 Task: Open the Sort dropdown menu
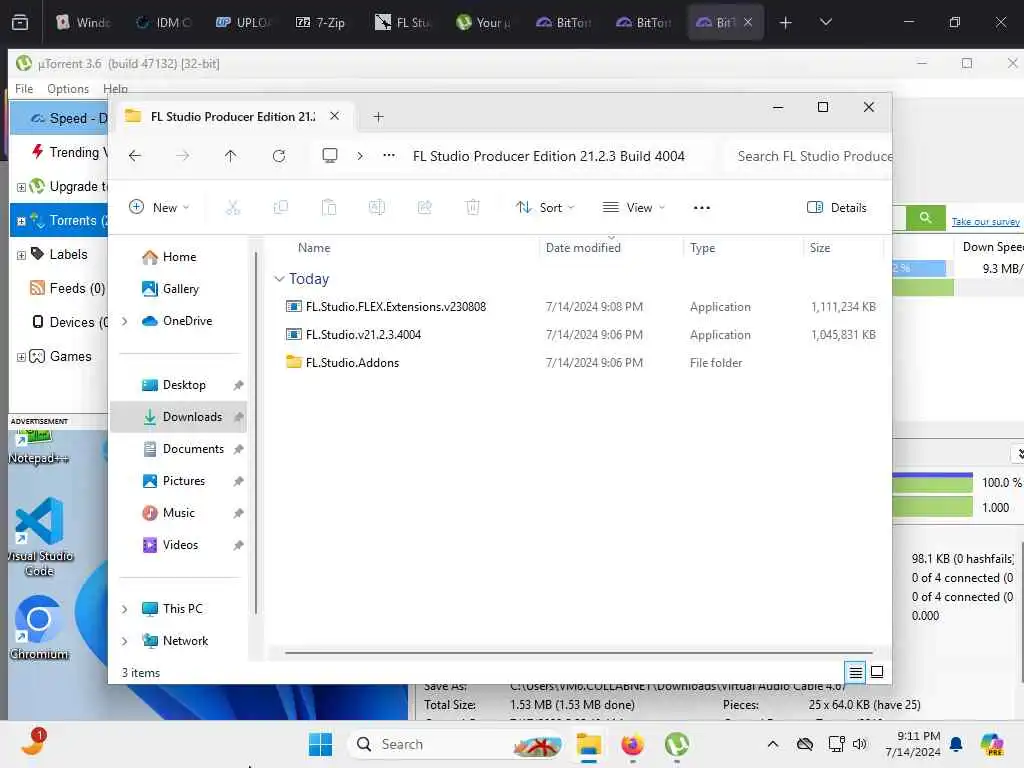tap(545, 208)
